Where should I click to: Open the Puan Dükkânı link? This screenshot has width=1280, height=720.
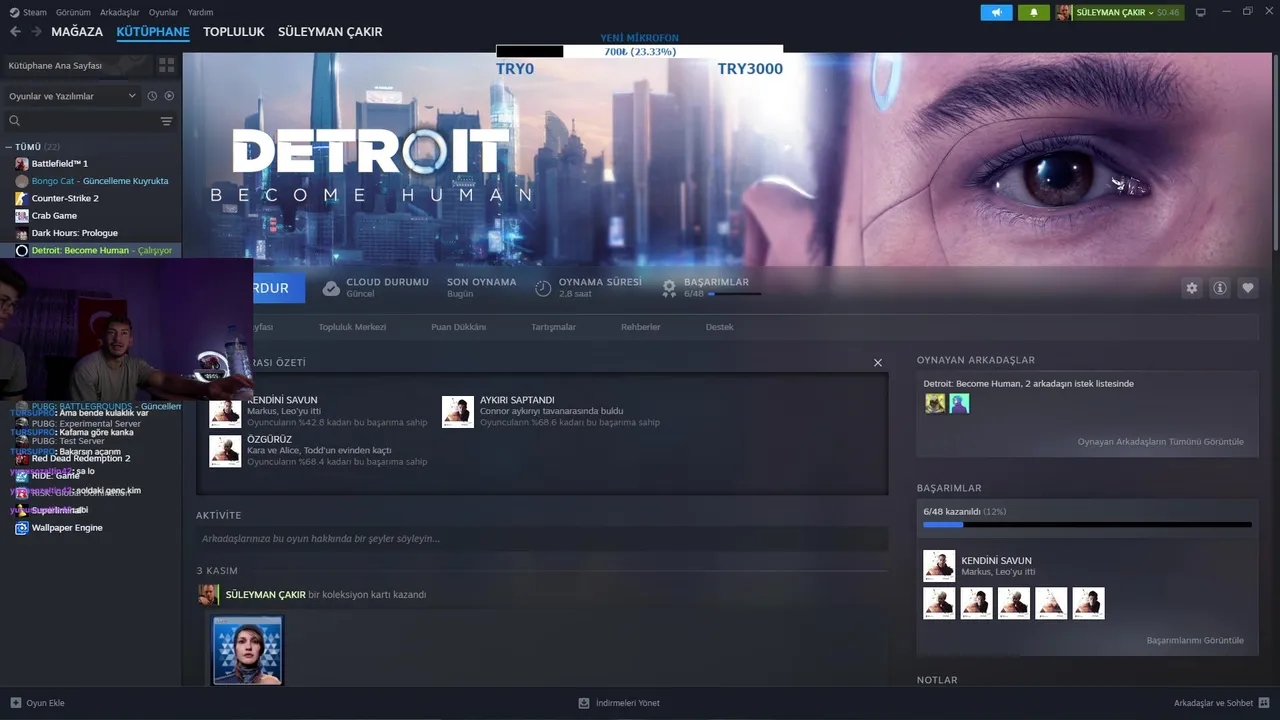[458, 327]
